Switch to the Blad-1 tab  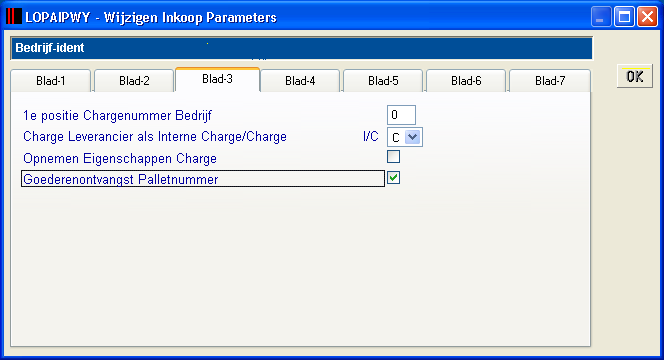(50, 80)
